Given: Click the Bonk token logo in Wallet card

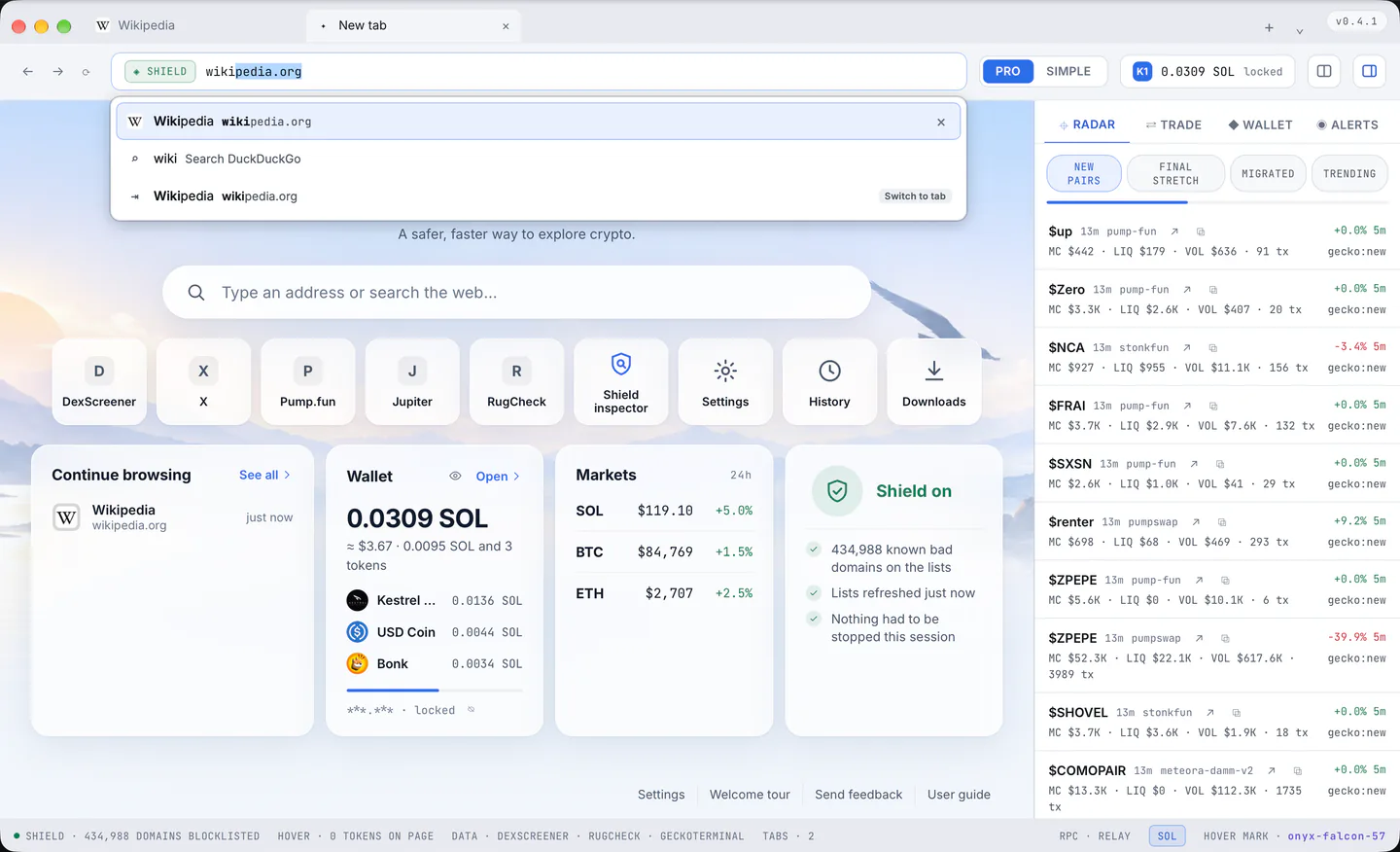Looking at the screenshot, I should [x=358, y=663].
